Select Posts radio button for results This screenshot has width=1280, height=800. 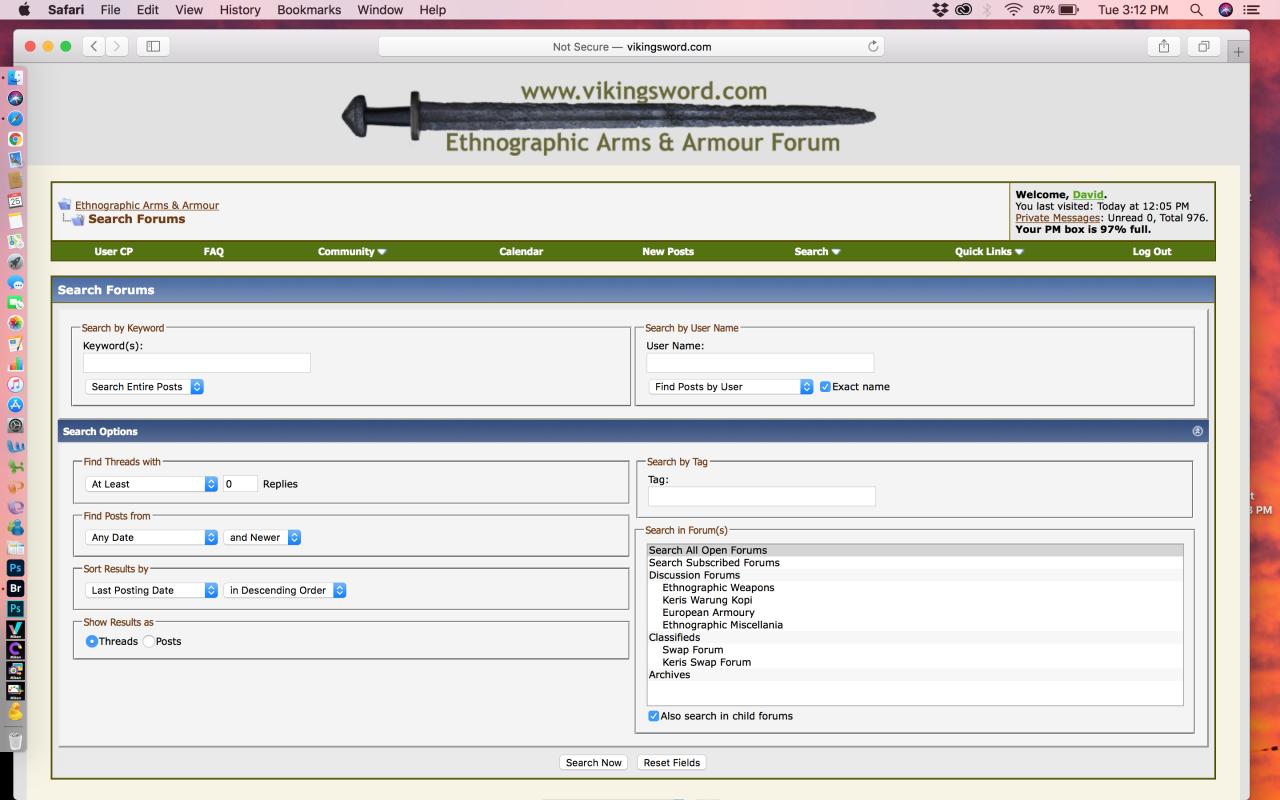[149, 641]
